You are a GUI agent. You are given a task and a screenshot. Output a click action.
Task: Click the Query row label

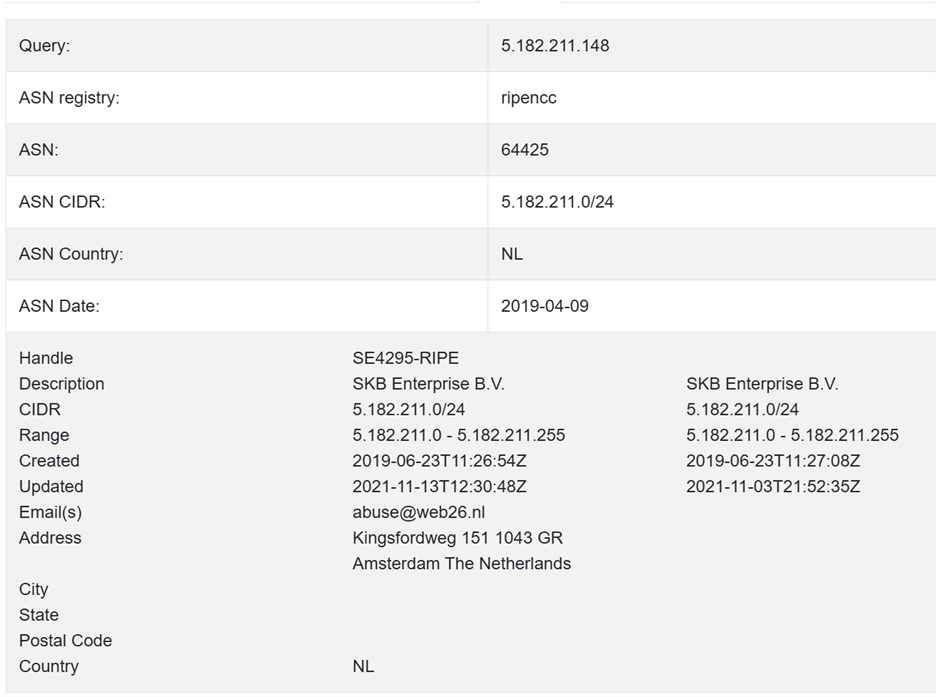click(44, 46)
